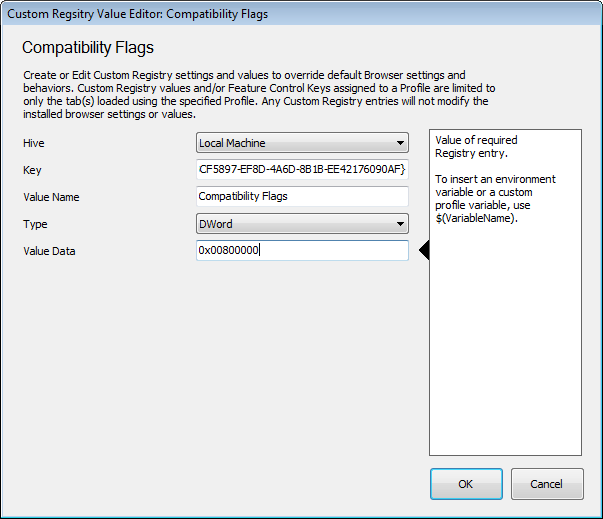Viewport: 603px width, 519px height.
Task: Focus the Key input field
Action: pos(302,170)
